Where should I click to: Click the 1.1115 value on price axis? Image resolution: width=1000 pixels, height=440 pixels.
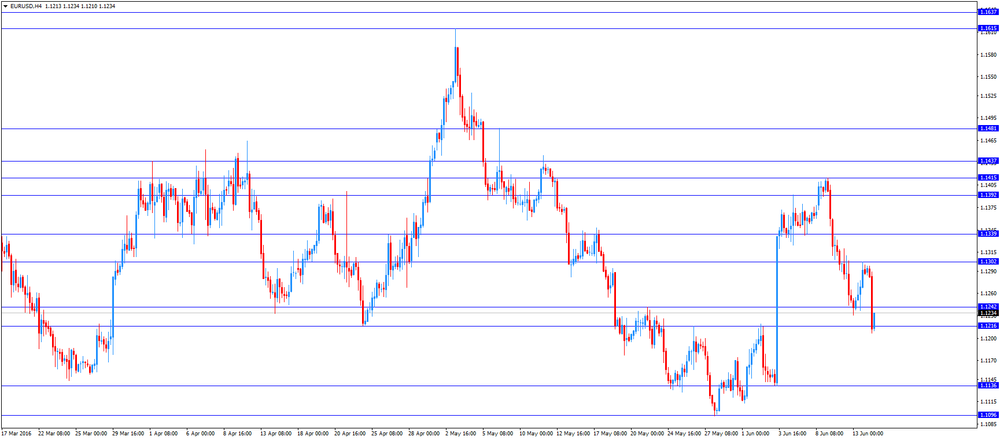(x=988, y=402)
